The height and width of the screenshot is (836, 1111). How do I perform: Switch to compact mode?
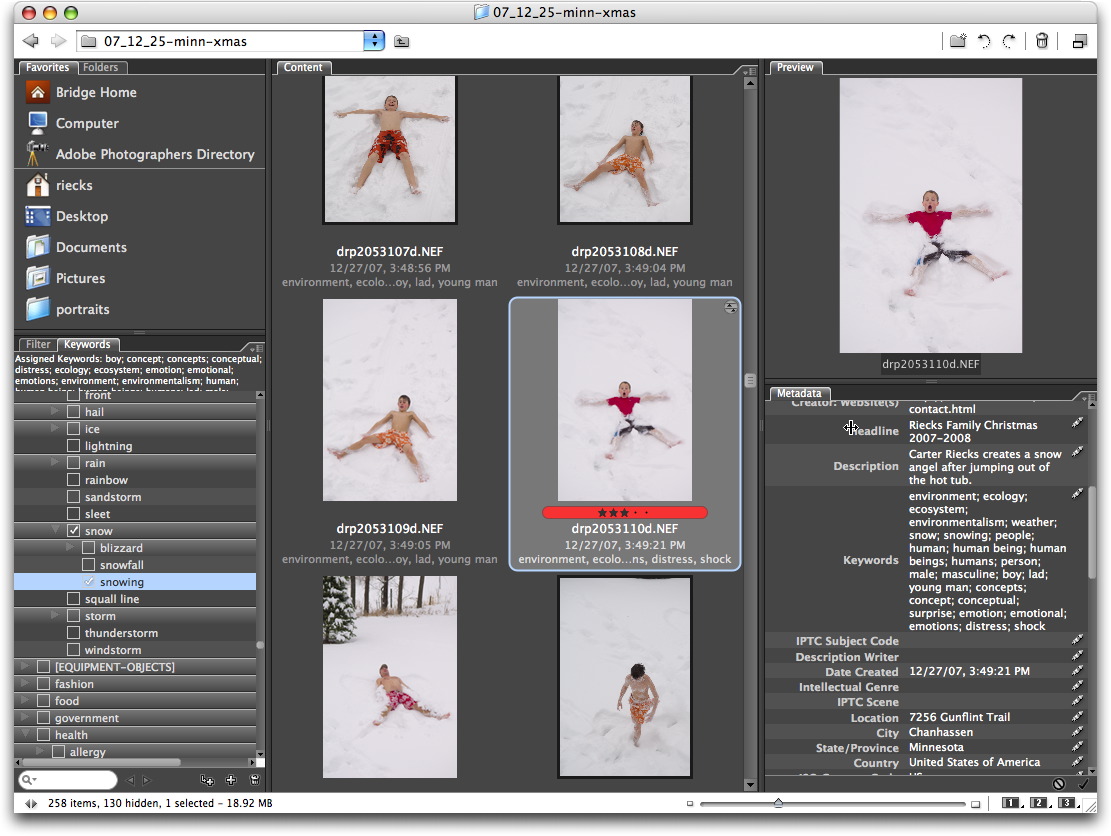1079,41
